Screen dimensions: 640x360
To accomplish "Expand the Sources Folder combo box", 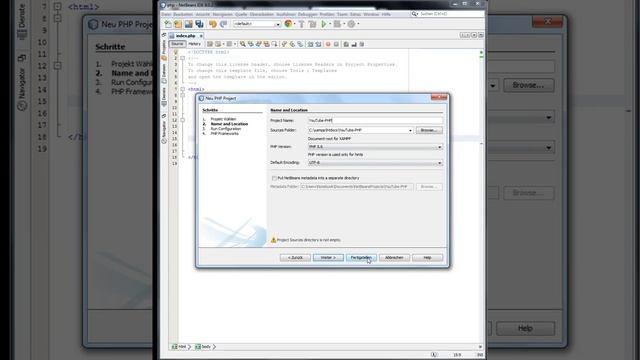I will click(x=410, y=131).
